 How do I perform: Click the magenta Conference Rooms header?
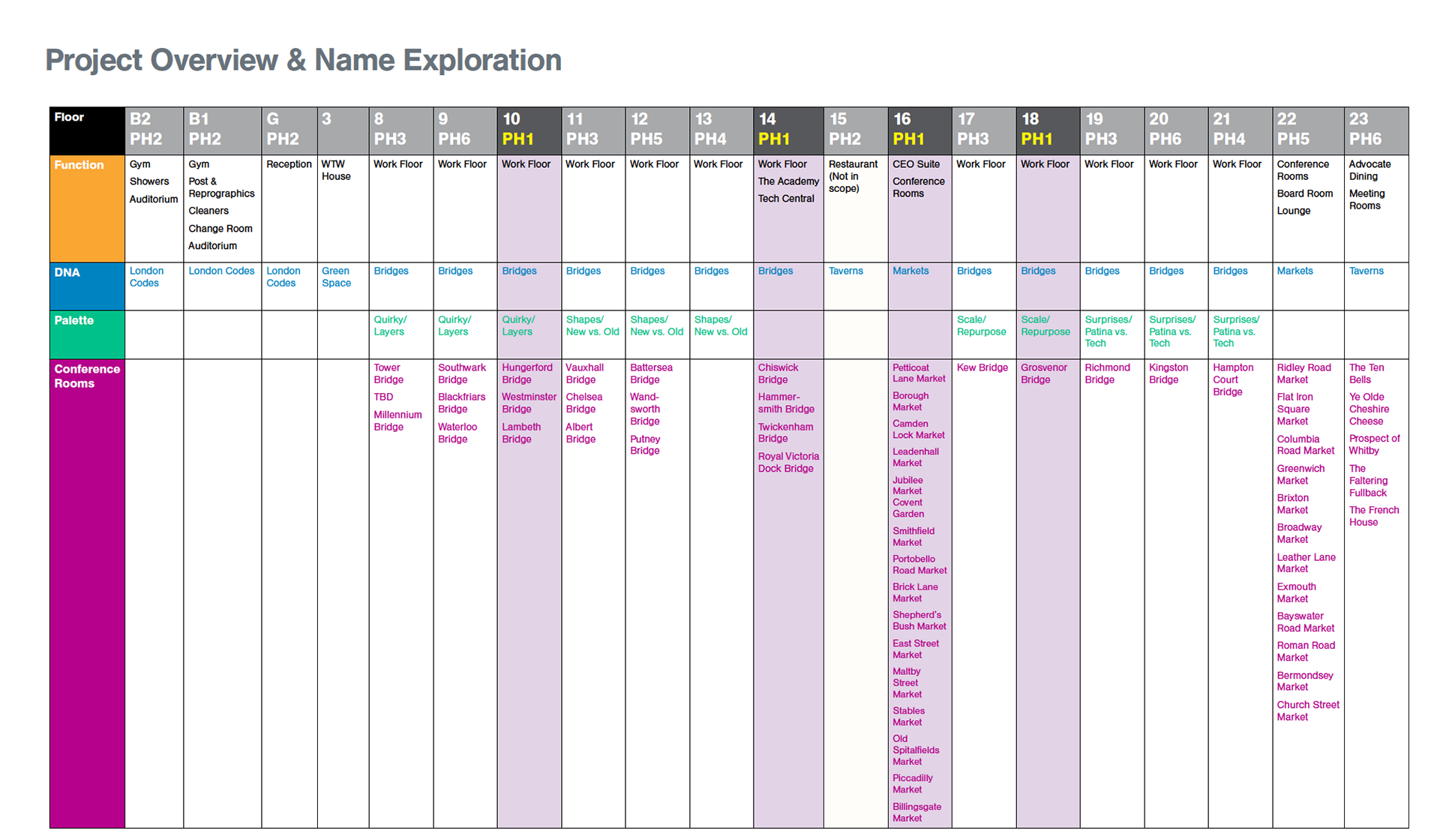86,376
